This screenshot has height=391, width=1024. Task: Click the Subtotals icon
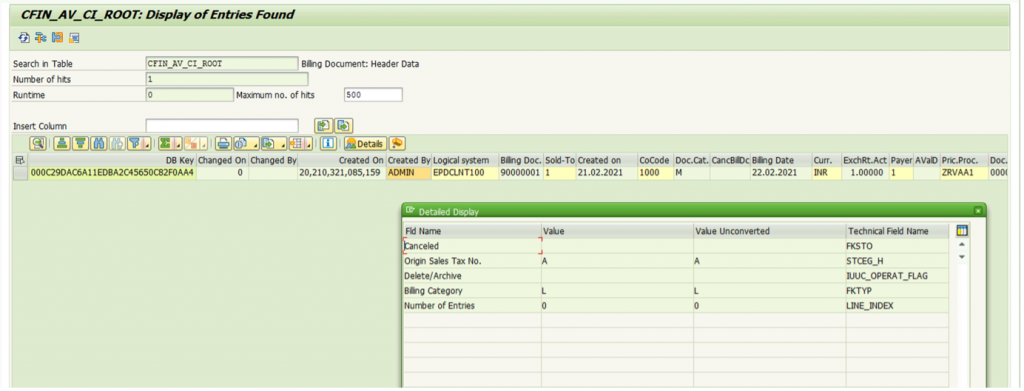[x=192, y=143]
